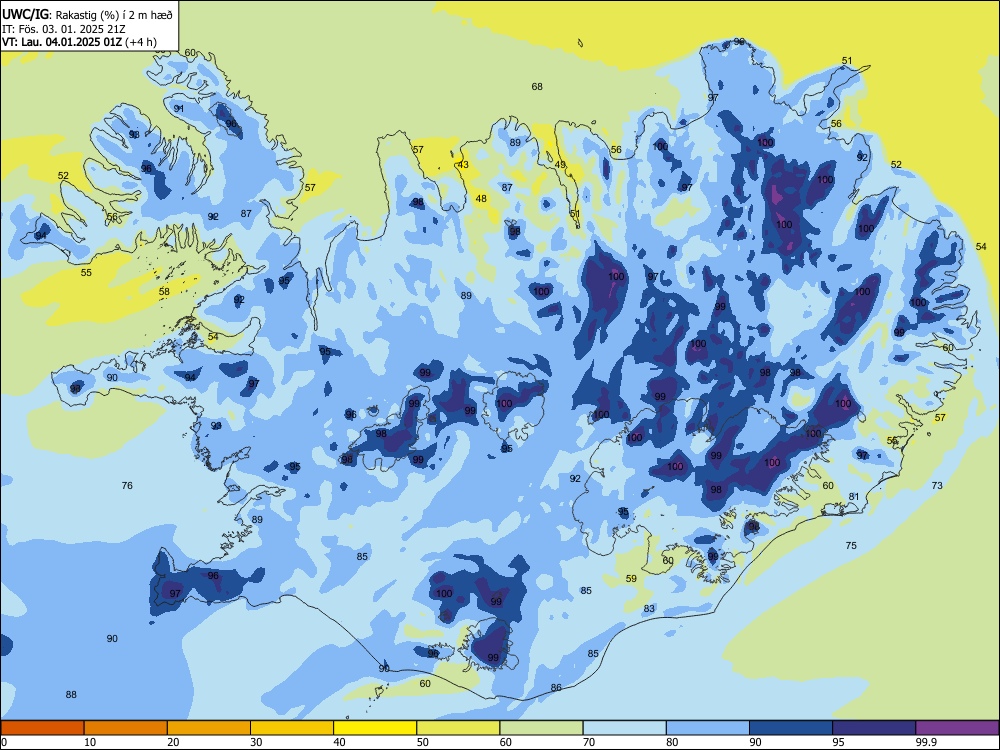Select the purple legend segment above 99.9

click(x=957, y=728)
